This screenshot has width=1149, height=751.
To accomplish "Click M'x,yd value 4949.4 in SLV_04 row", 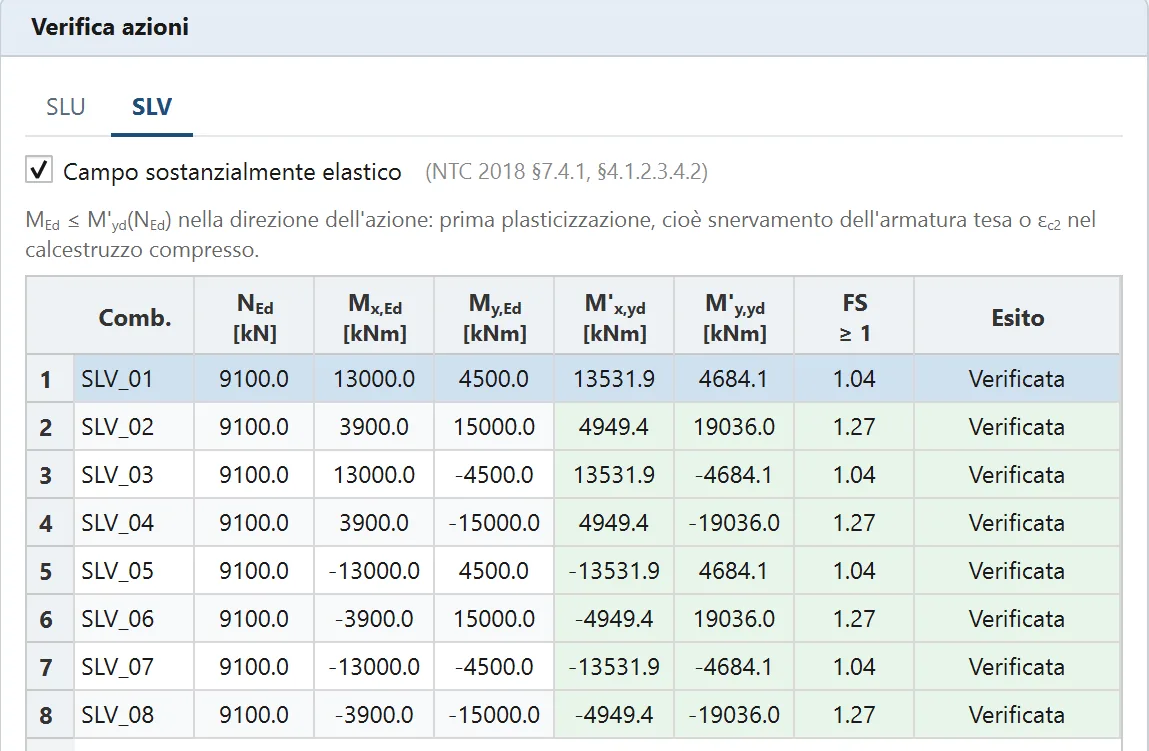I will point(615,522).
